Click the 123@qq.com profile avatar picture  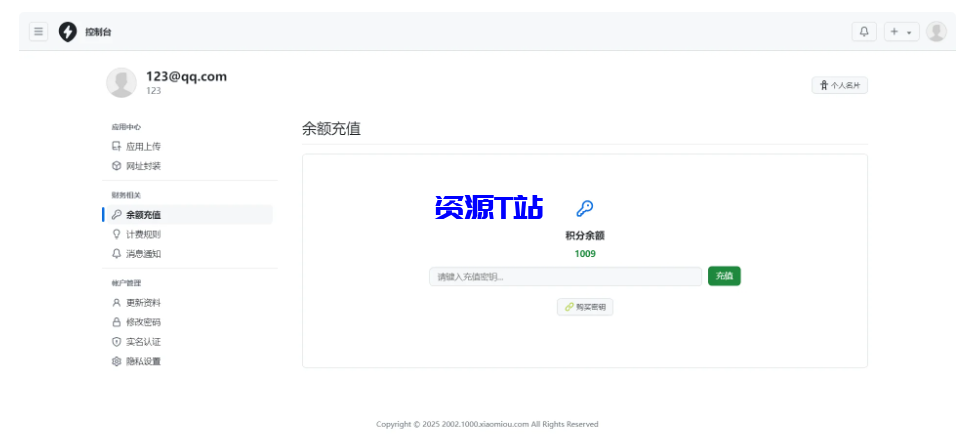pyautogui.click(x=121, y=83)
